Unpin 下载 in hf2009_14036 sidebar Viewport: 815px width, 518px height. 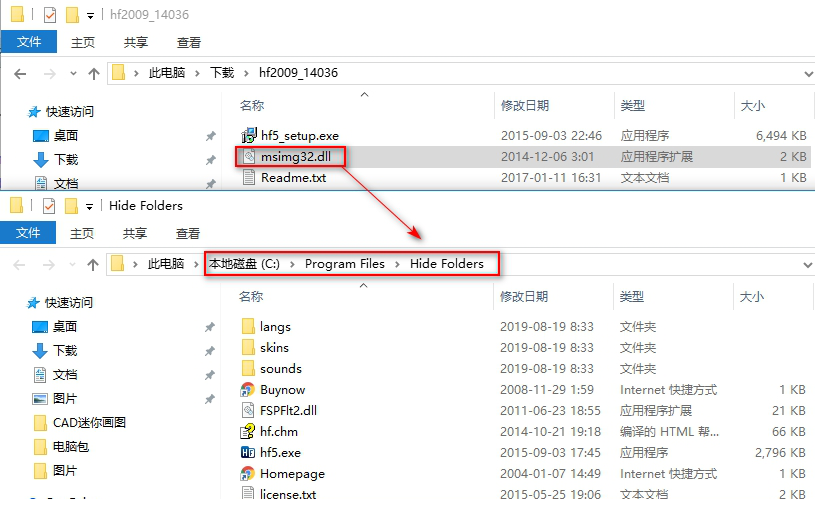pyautogui.click(x=211, y=160)
